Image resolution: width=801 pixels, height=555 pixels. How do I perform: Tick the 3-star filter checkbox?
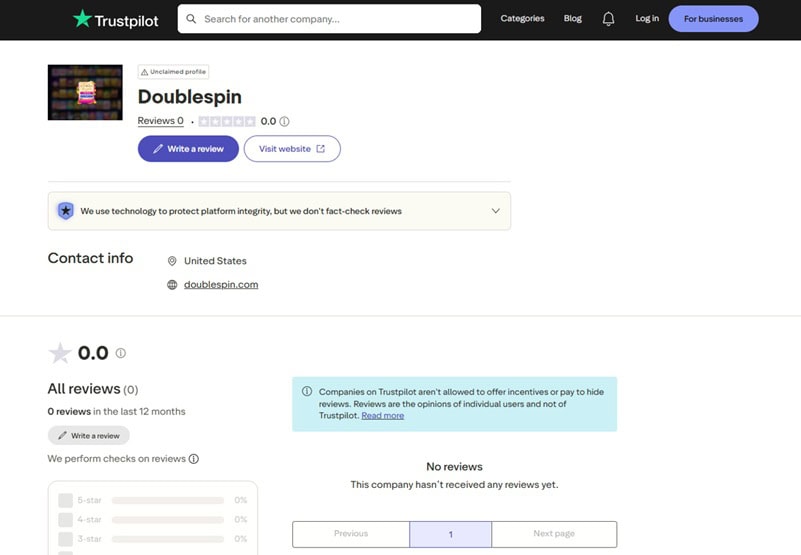pyautogui.click(x=65, y=539)
